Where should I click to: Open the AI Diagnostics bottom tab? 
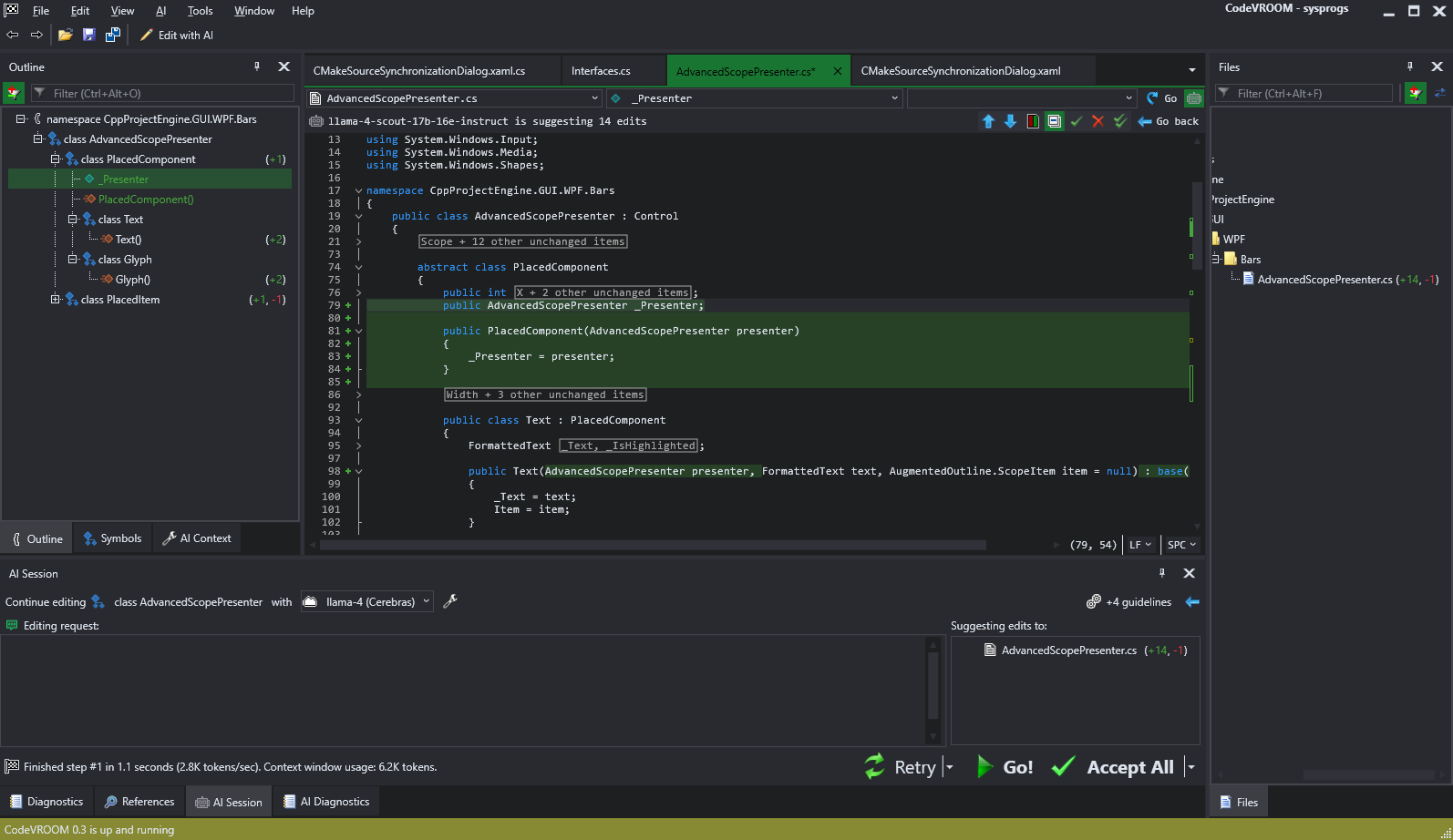[326, 802]
